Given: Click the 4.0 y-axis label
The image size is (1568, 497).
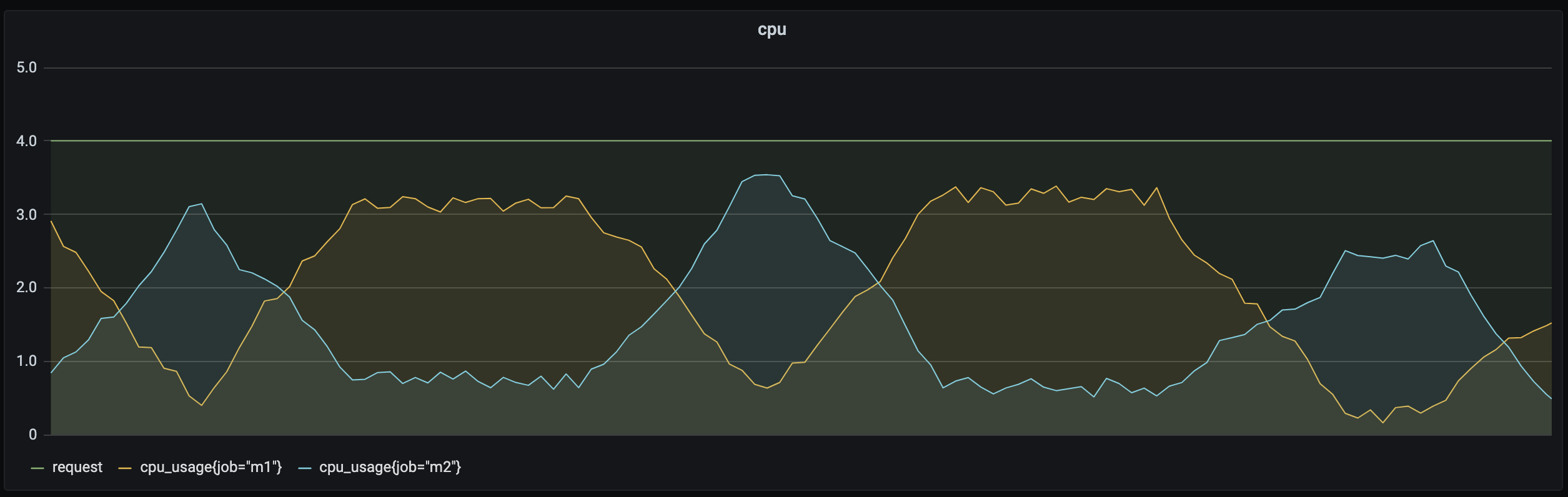Looking at the screenshot, I should point(27,141).
